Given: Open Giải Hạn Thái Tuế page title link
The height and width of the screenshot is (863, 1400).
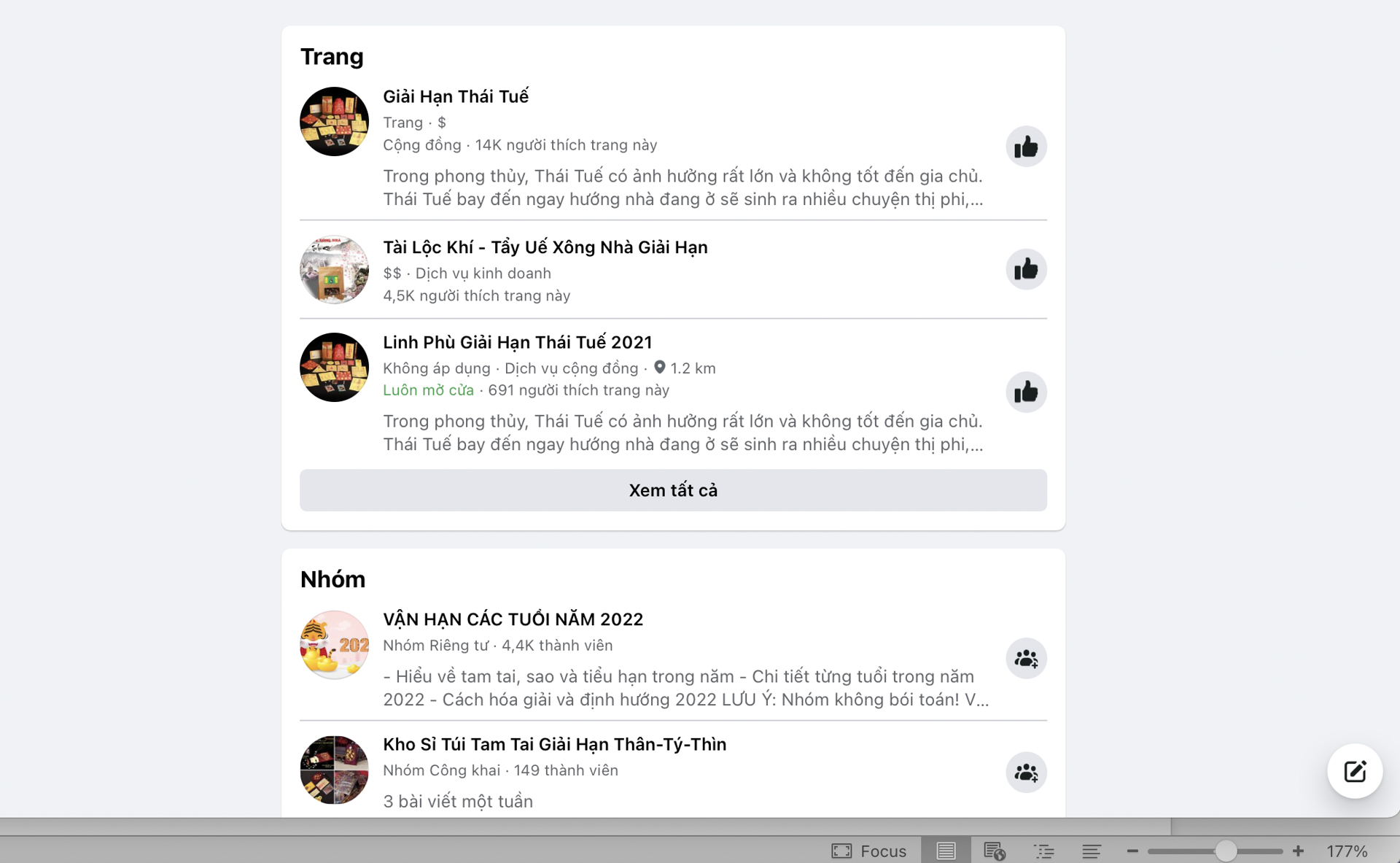Looking at the screenshot, I should coord(456,96).
